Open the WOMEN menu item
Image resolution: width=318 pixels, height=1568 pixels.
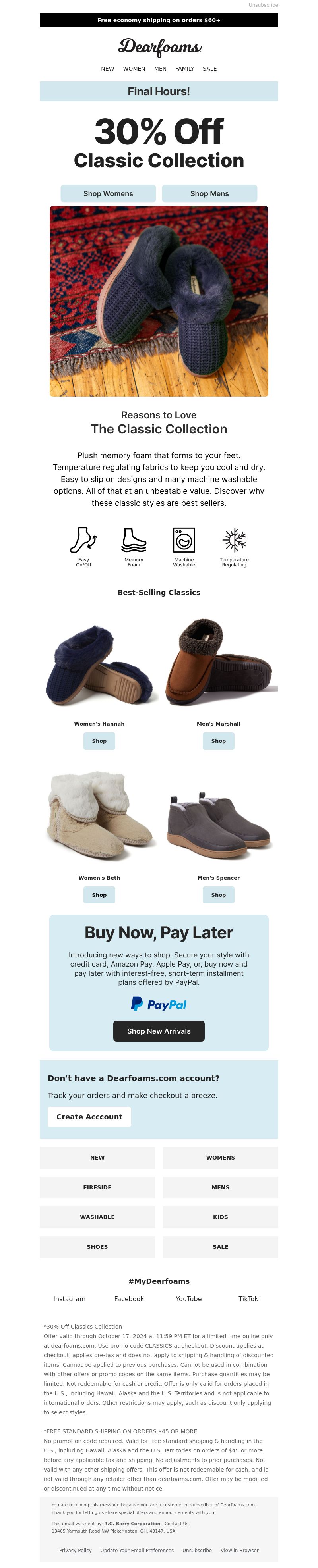134,69
